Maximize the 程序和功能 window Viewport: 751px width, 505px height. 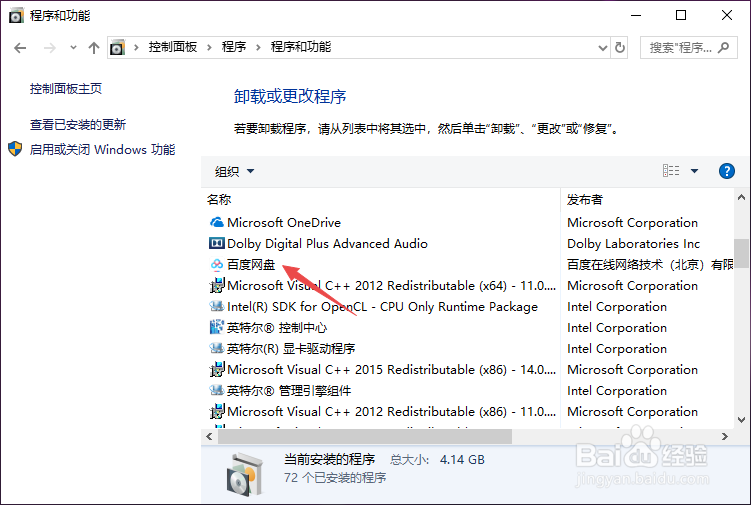[x=681, y=15]
